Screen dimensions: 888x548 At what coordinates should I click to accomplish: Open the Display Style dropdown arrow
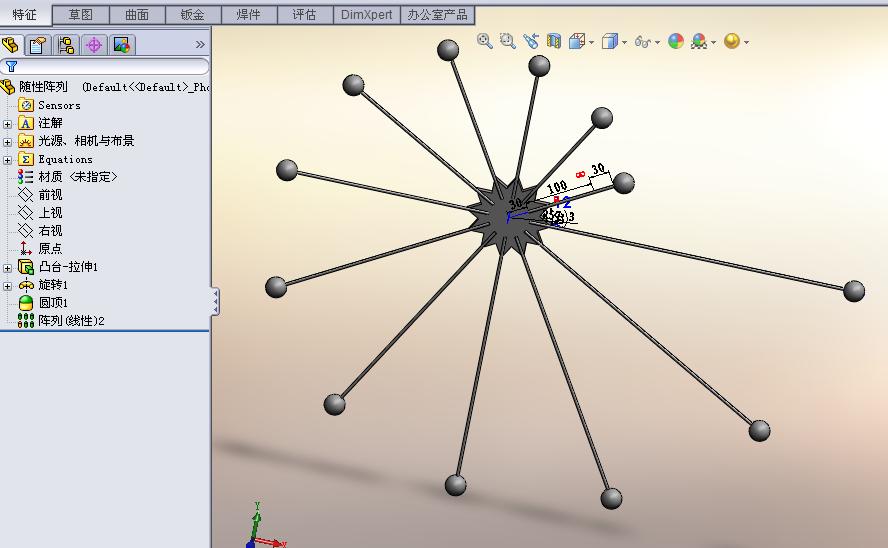point(624,42)
